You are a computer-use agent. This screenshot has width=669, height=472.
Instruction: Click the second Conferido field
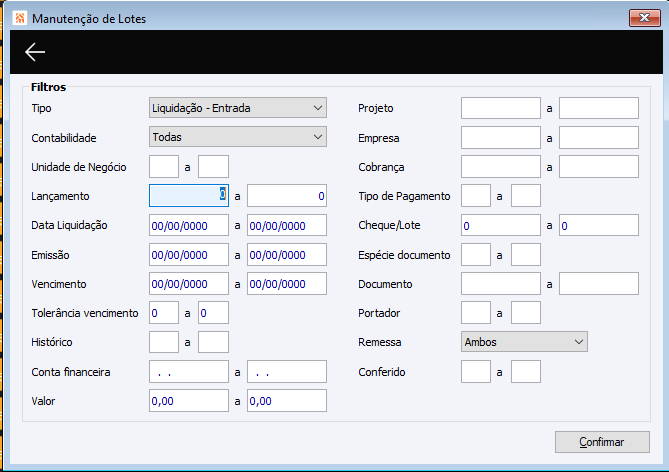[x=526, y=371]
